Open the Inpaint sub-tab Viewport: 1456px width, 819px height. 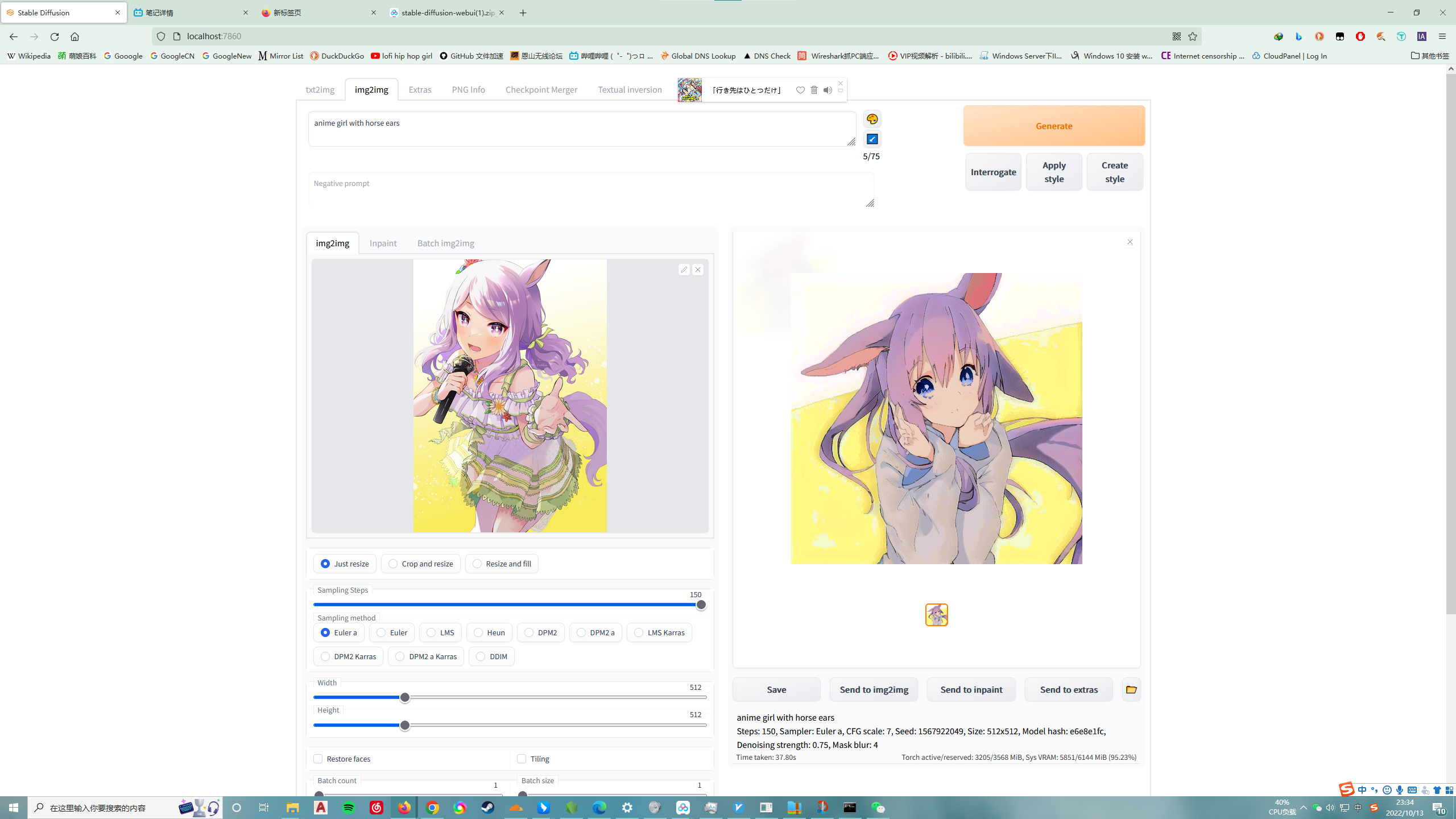click(383, 243)
